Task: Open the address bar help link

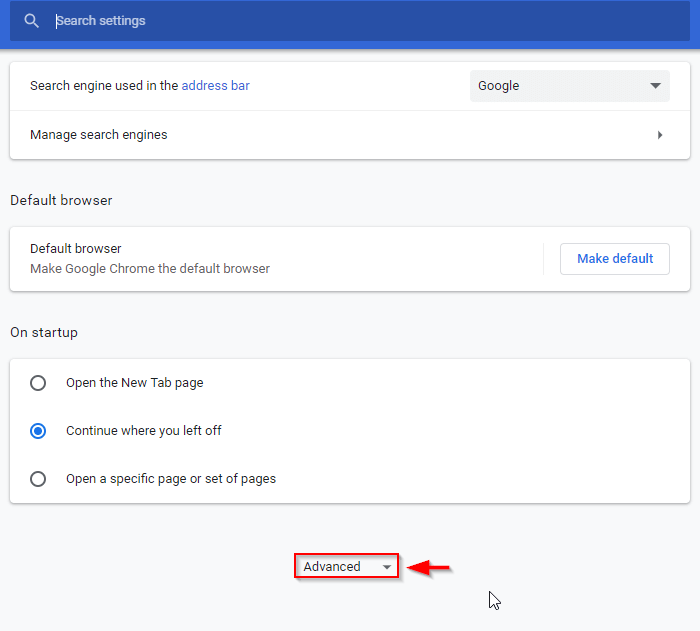Action: (x=215, y=86)
